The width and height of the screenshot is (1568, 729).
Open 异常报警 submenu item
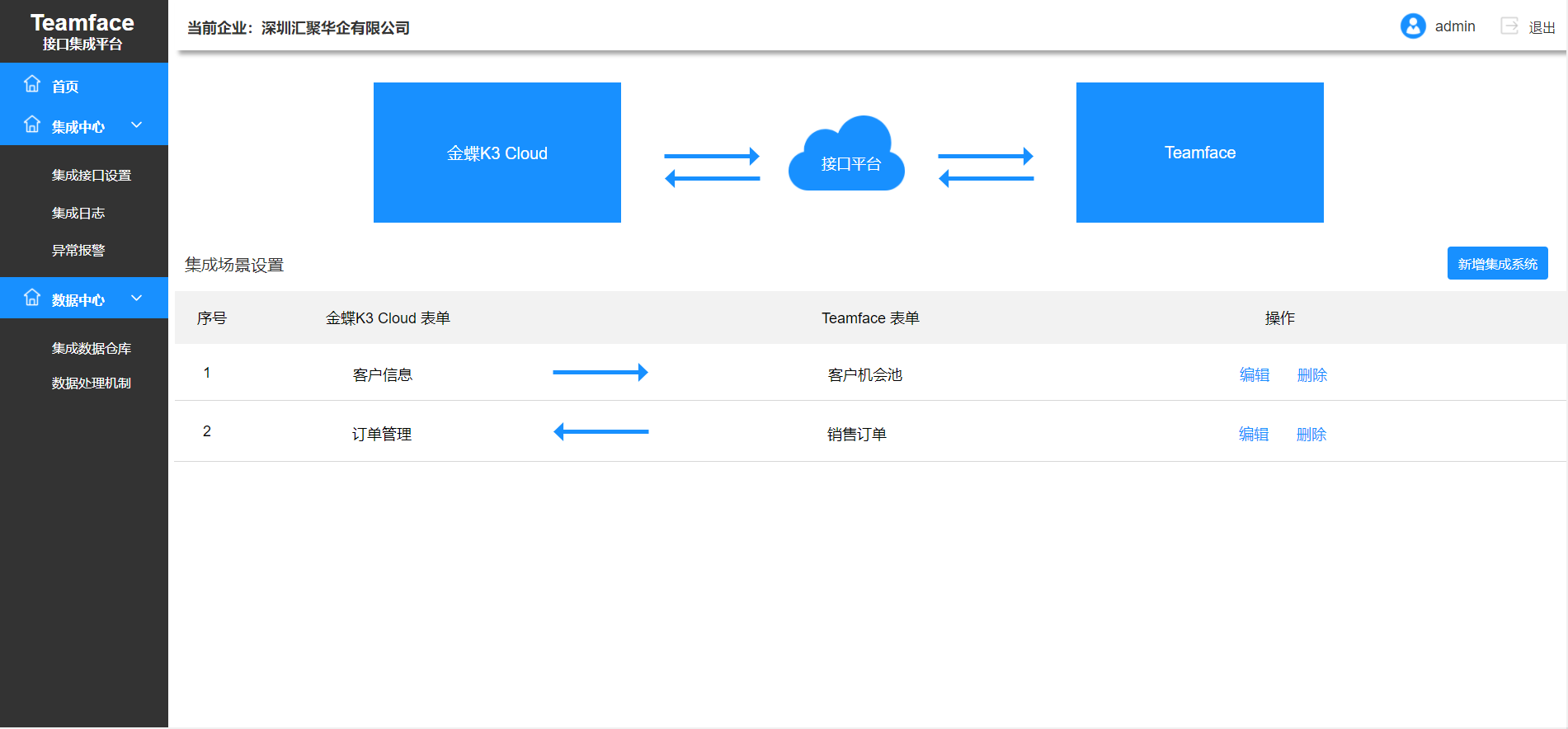78,251
